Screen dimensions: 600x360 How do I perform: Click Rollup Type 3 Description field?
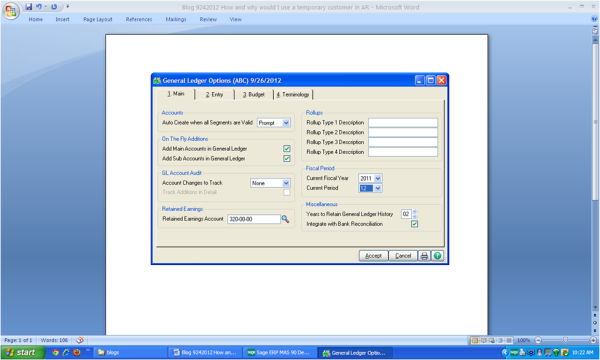[x=403, y=142]
